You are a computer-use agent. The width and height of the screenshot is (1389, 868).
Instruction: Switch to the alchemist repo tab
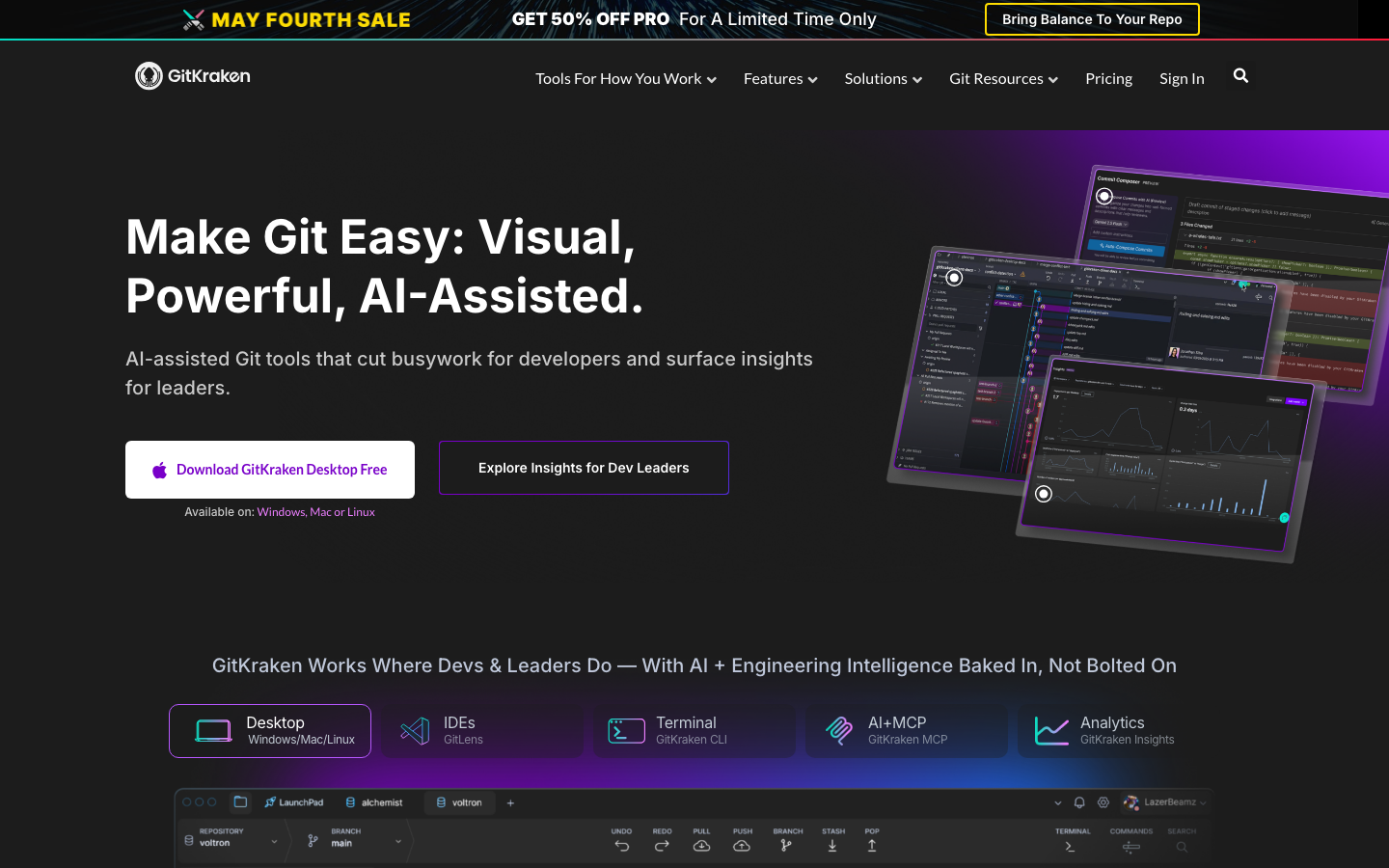click(x=374, y=802)
